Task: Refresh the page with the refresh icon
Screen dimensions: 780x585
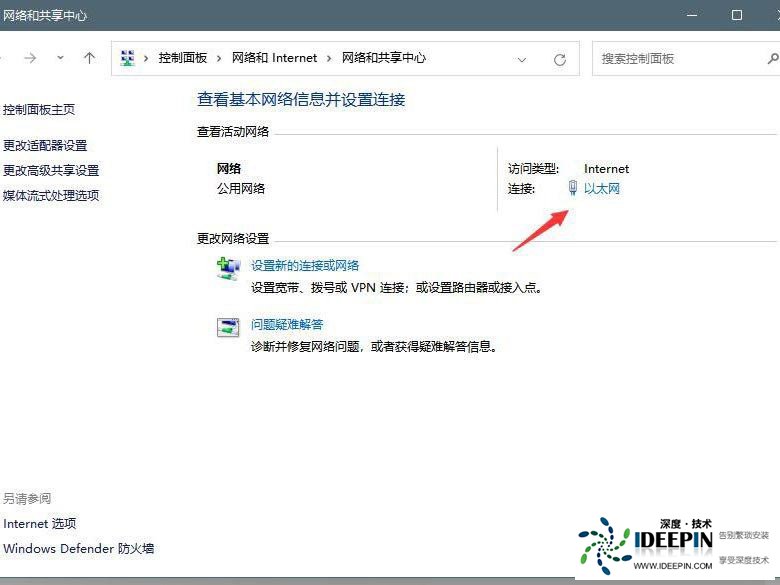Action: click(560, 60)
